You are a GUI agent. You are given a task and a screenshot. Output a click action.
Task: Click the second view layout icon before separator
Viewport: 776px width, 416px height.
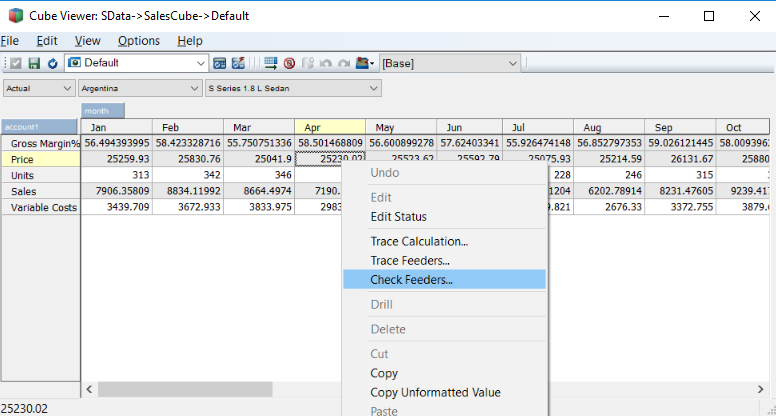(x=238, y=63)
